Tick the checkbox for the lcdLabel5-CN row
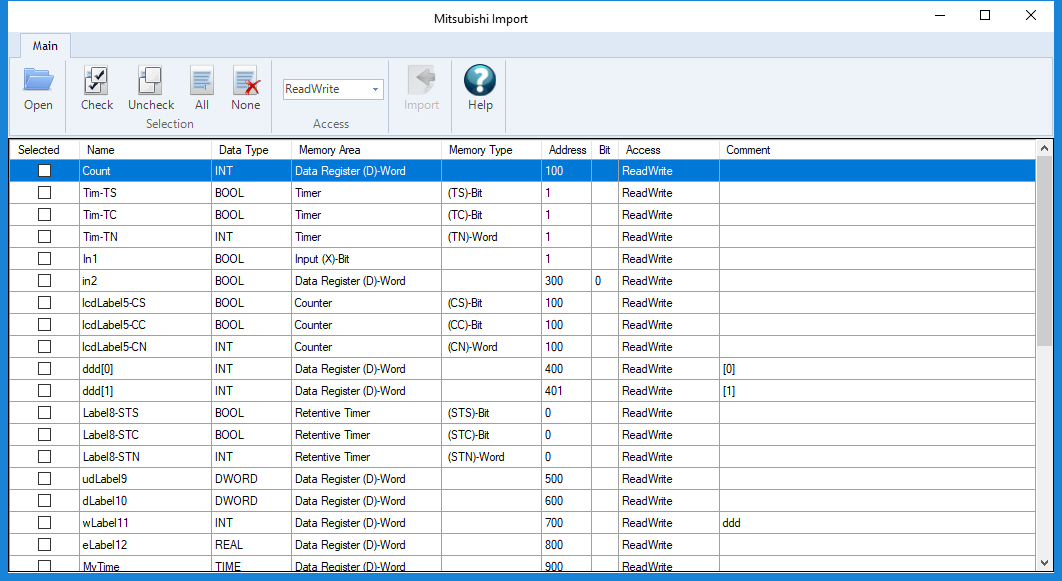Viewport: 1062px width, 581px height. click(x=45, y=347)
